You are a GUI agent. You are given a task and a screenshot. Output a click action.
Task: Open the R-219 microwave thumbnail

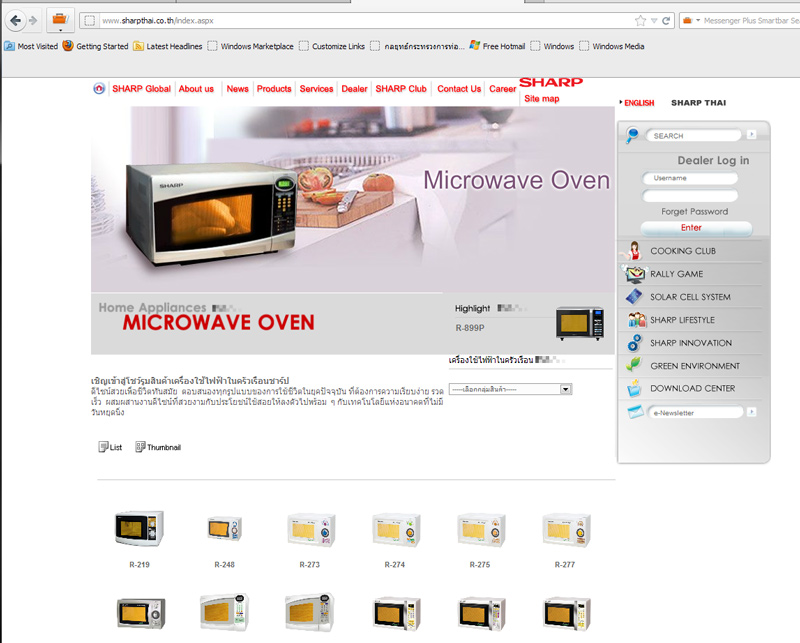[x=139, y=529]
